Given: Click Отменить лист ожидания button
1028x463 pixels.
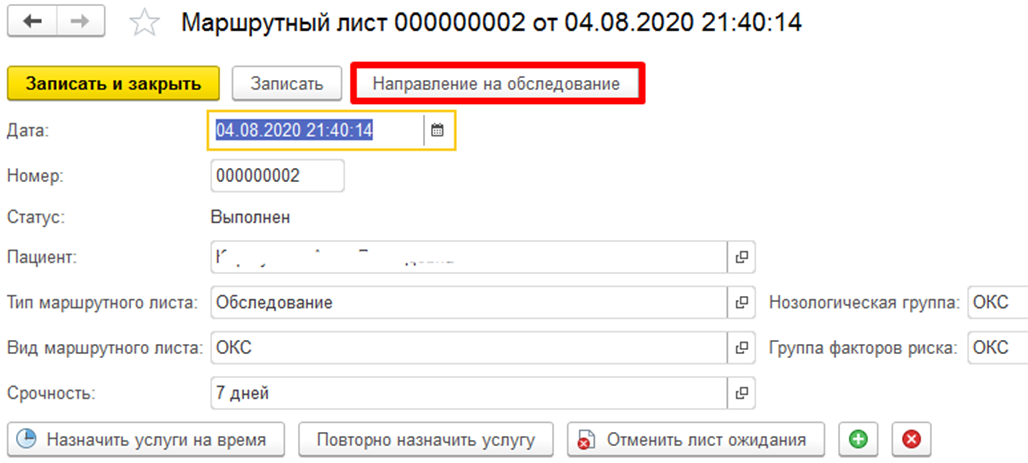Looking at the screenshot, I should pyautogui.click(x=696, y=438).
